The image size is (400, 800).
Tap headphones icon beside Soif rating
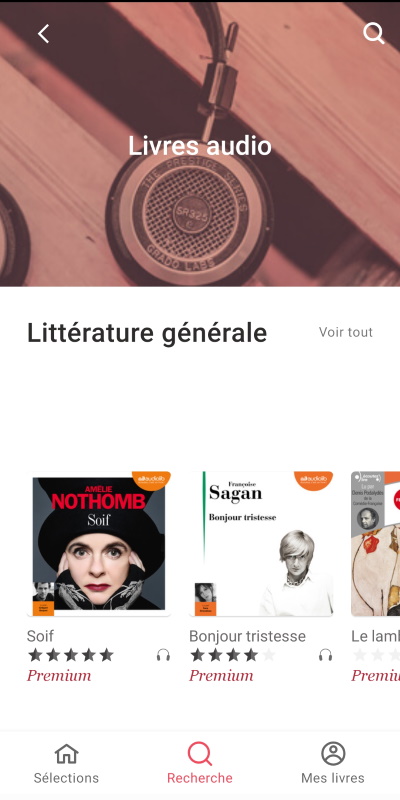(x=163, y=655)
